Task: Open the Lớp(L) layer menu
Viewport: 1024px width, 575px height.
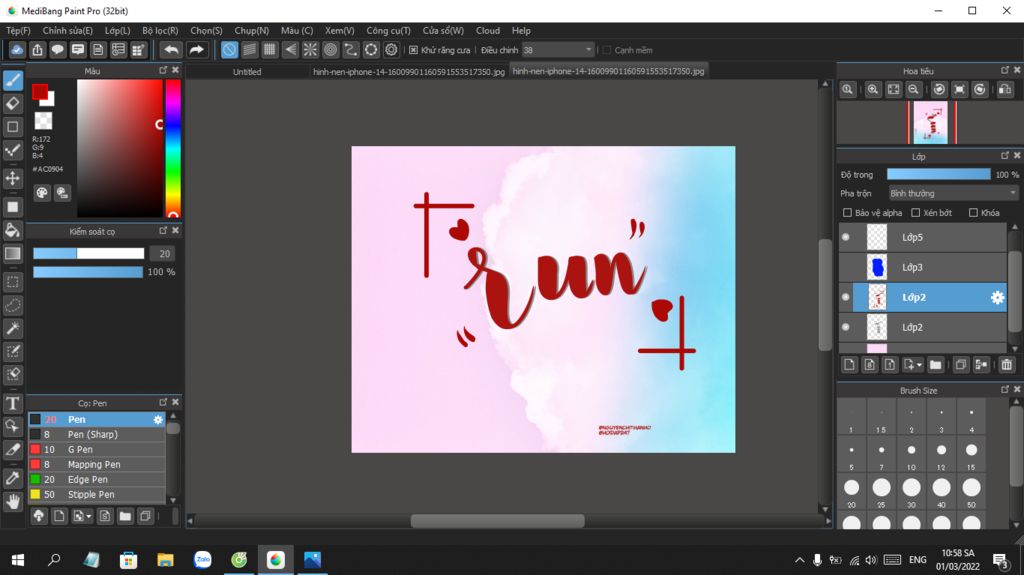Action: coord(118,31)
